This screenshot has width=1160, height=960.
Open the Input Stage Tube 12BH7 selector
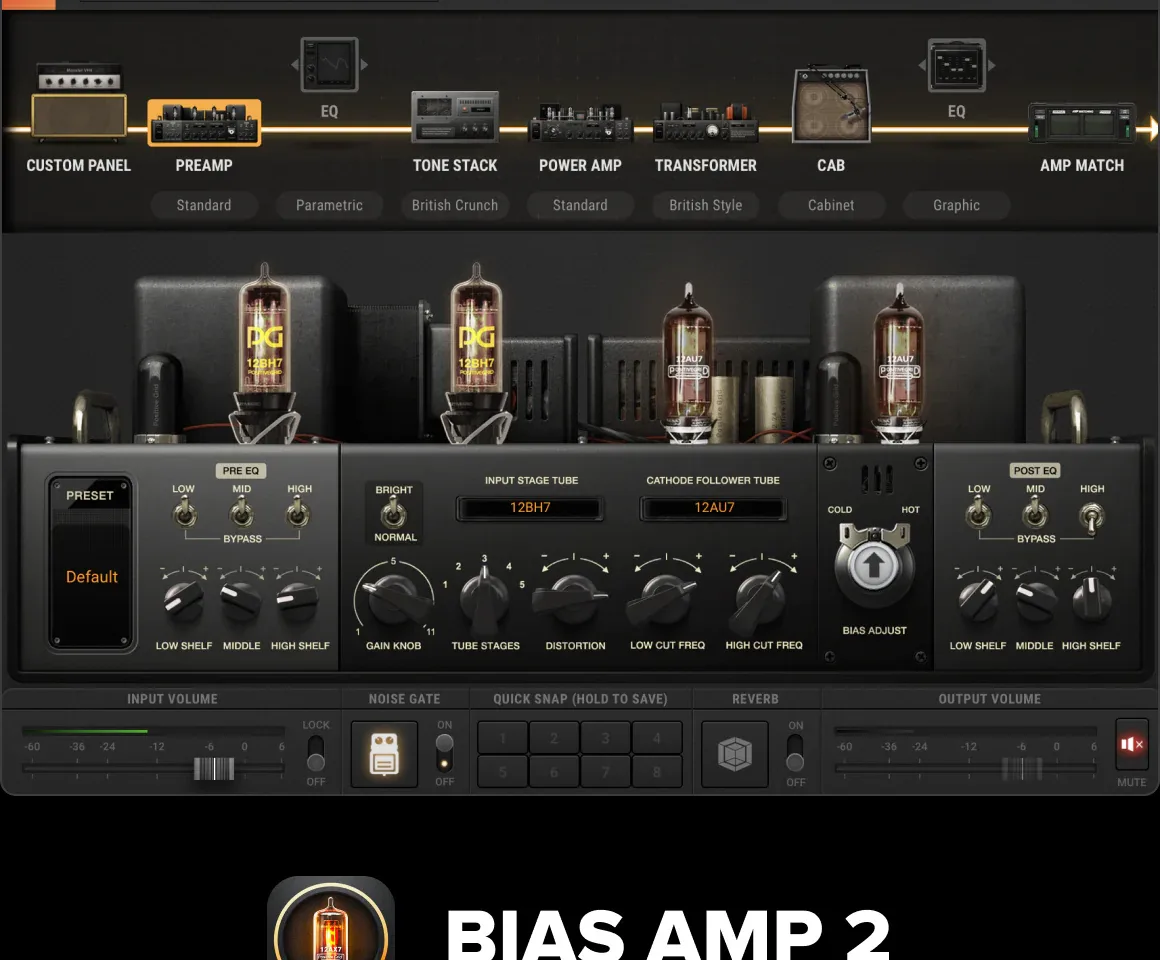tap(530, 508)
